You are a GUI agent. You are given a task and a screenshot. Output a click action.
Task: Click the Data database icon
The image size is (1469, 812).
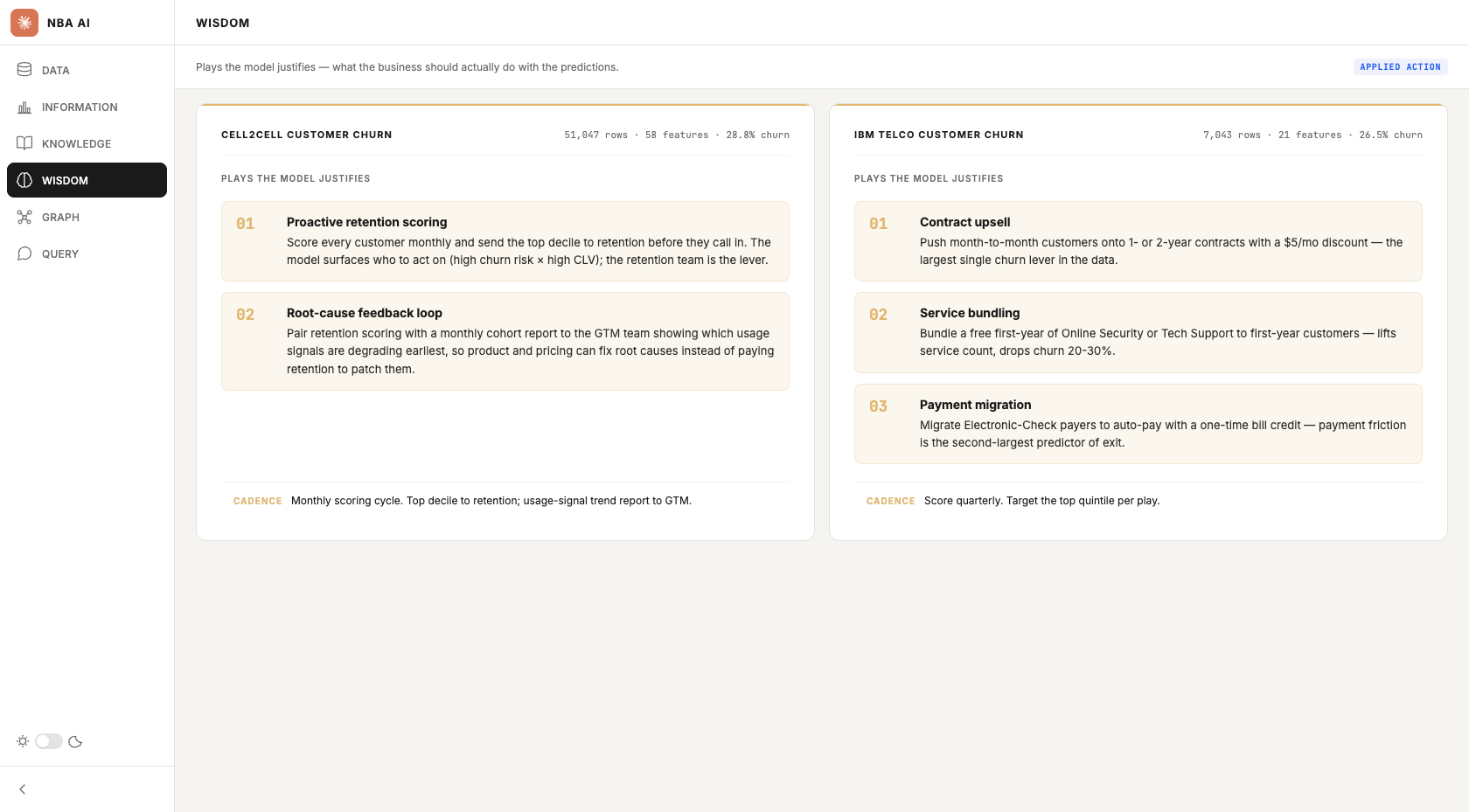click(24, 70)
